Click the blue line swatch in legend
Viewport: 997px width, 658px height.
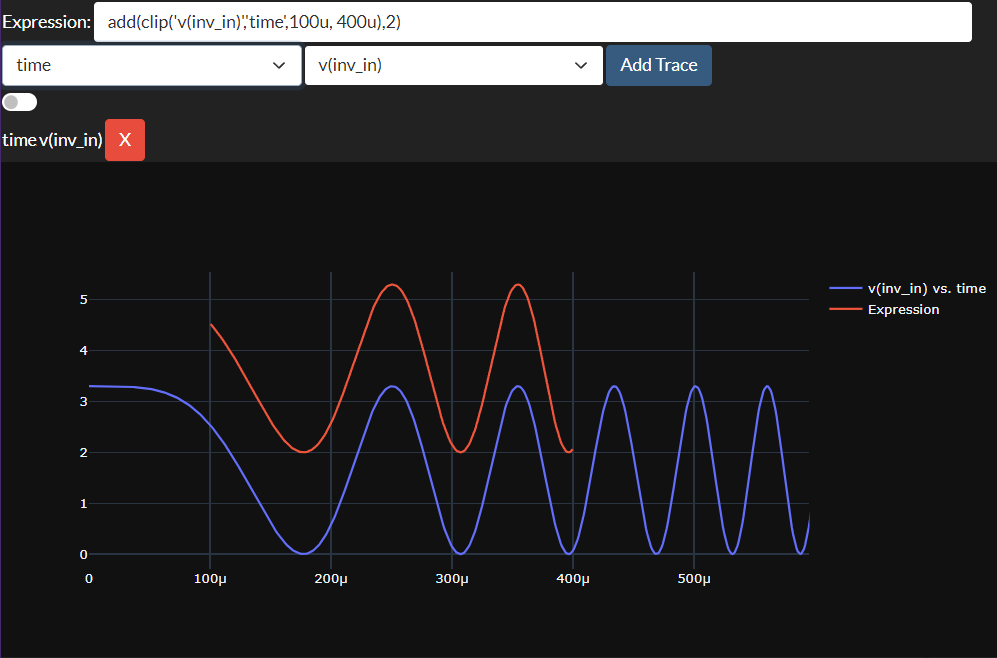click(x=845, y=288)
